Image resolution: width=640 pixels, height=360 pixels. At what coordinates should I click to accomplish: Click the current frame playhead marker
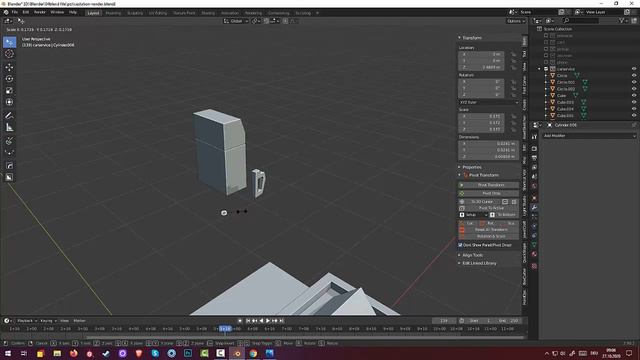(x=225, y=329)
